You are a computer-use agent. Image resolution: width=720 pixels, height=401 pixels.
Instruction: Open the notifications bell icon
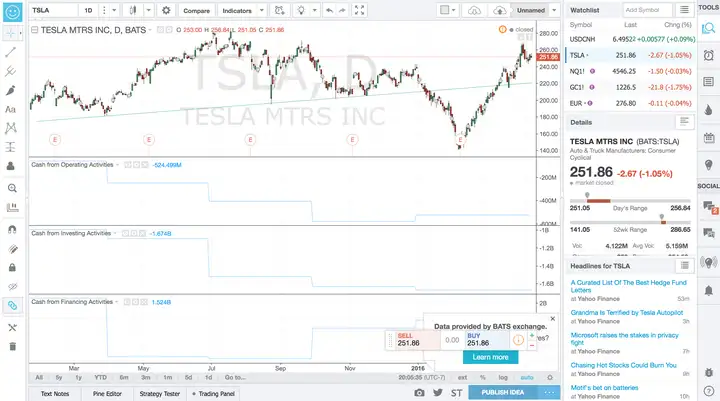click(x=709, y=290)
